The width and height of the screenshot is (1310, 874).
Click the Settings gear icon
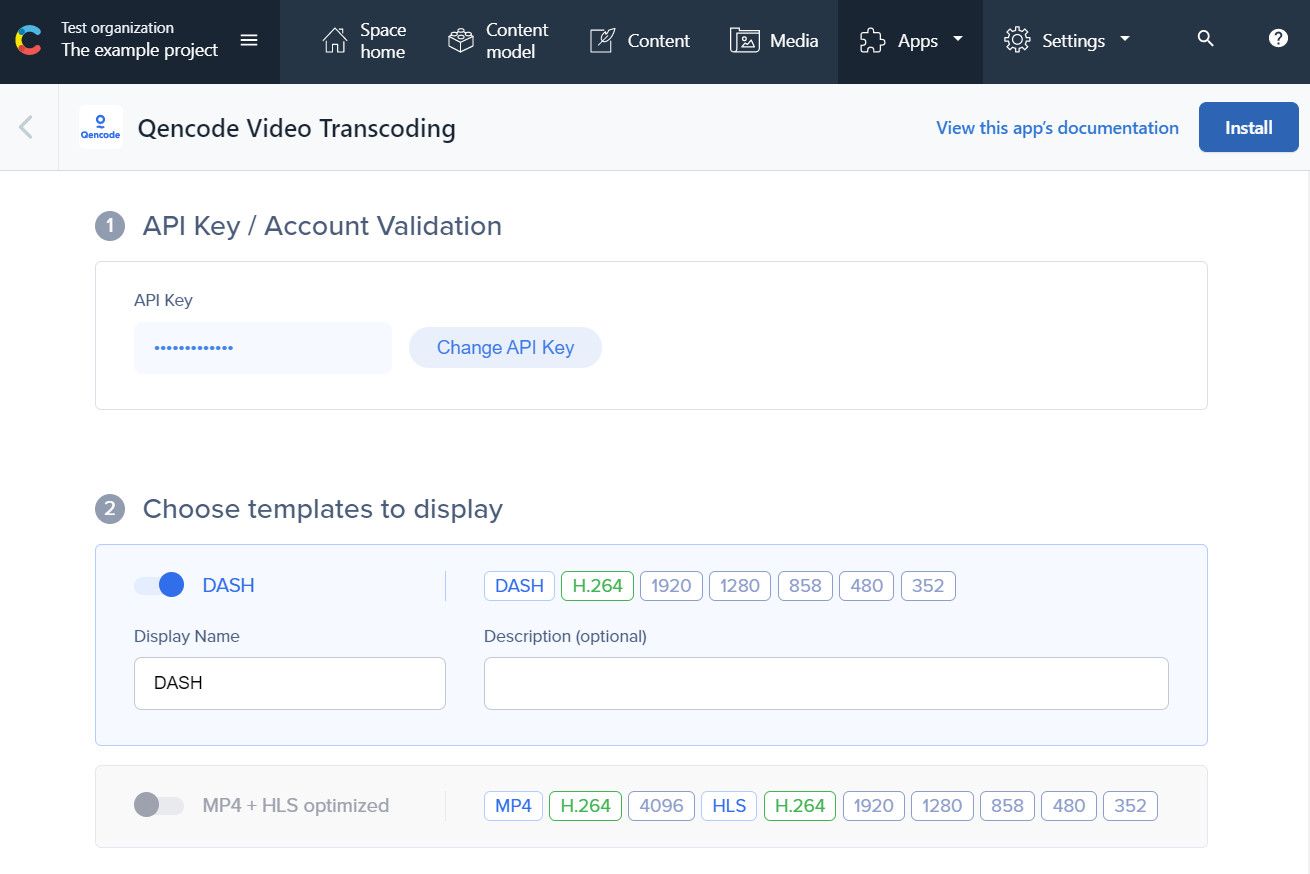1017,41
